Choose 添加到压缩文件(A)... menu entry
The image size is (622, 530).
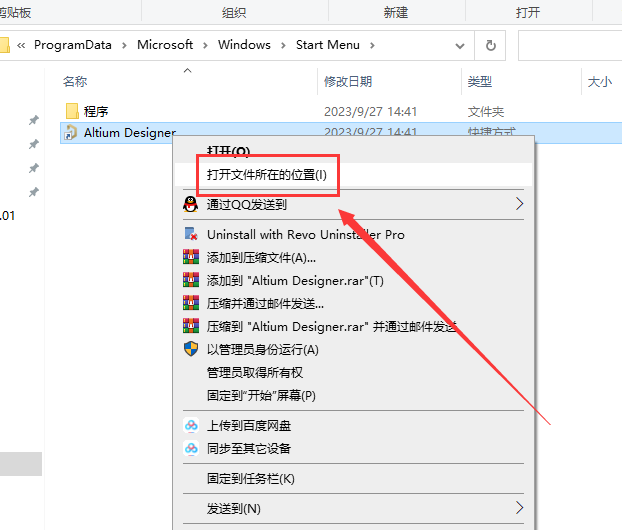[x=353, y=257]
